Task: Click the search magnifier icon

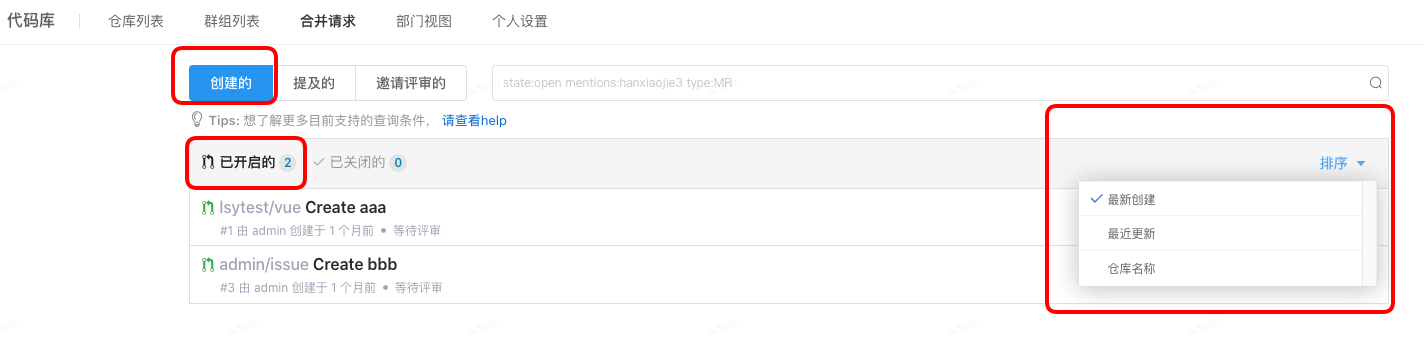Action: pyautogui.click(x=1375, y=83)
